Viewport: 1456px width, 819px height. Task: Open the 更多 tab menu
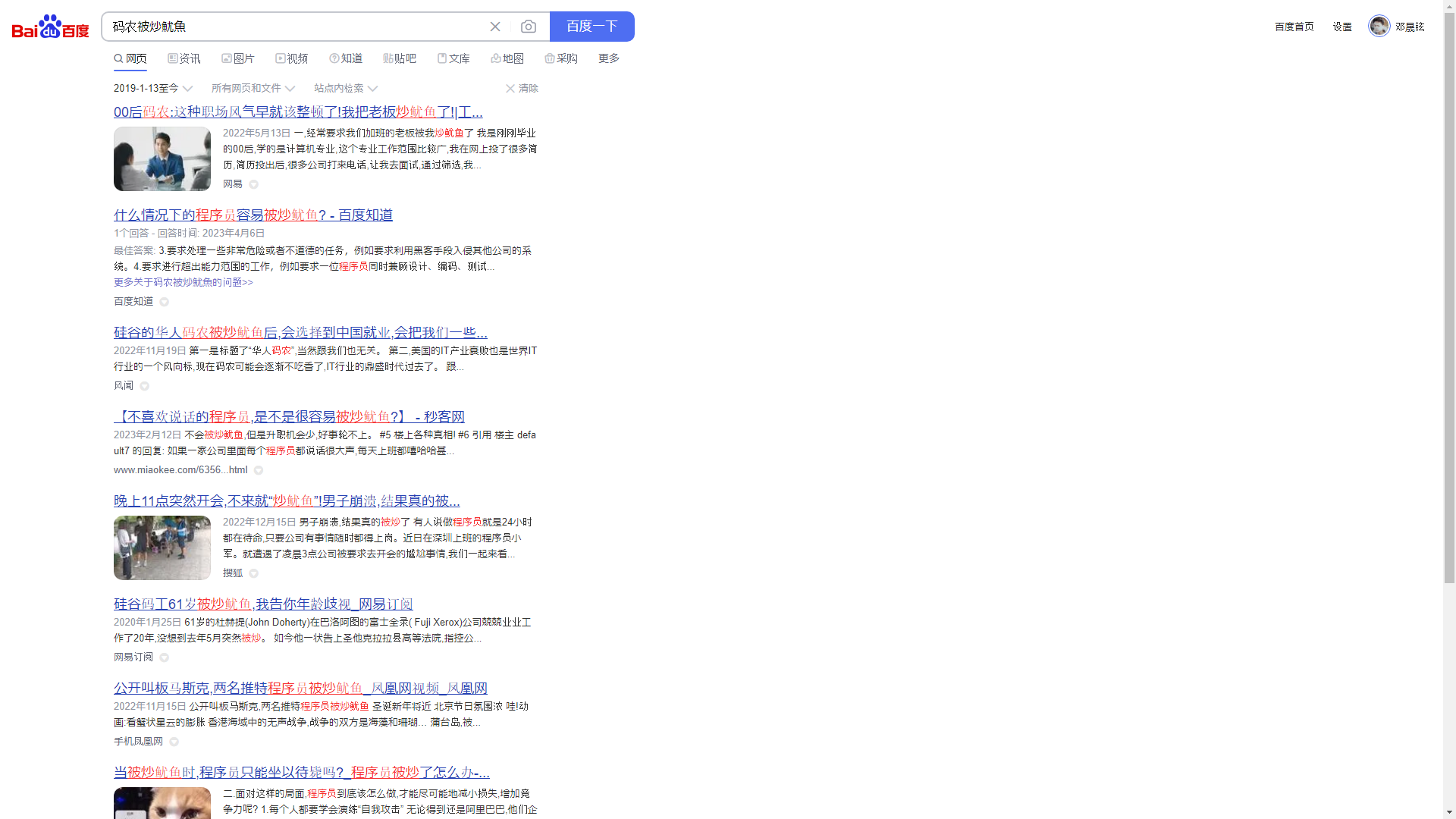609,58
